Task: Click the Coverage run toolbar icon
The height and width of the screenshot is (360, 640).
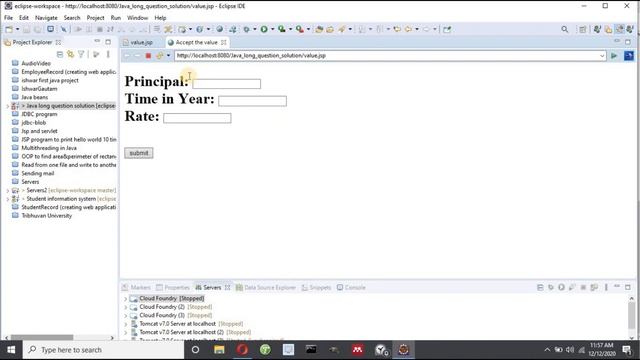Action: (x=282, y=29)
